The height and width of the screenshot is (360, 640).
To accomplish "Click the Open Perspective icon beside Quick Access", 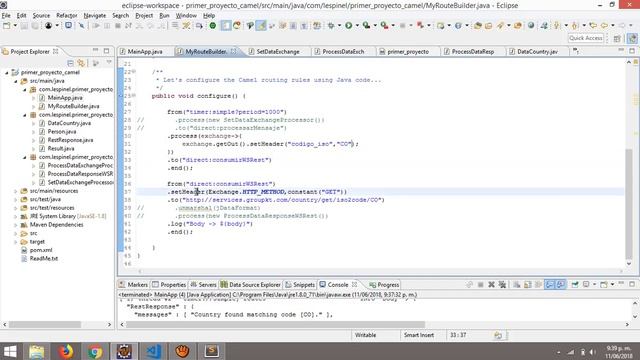I will coord(617,38).
